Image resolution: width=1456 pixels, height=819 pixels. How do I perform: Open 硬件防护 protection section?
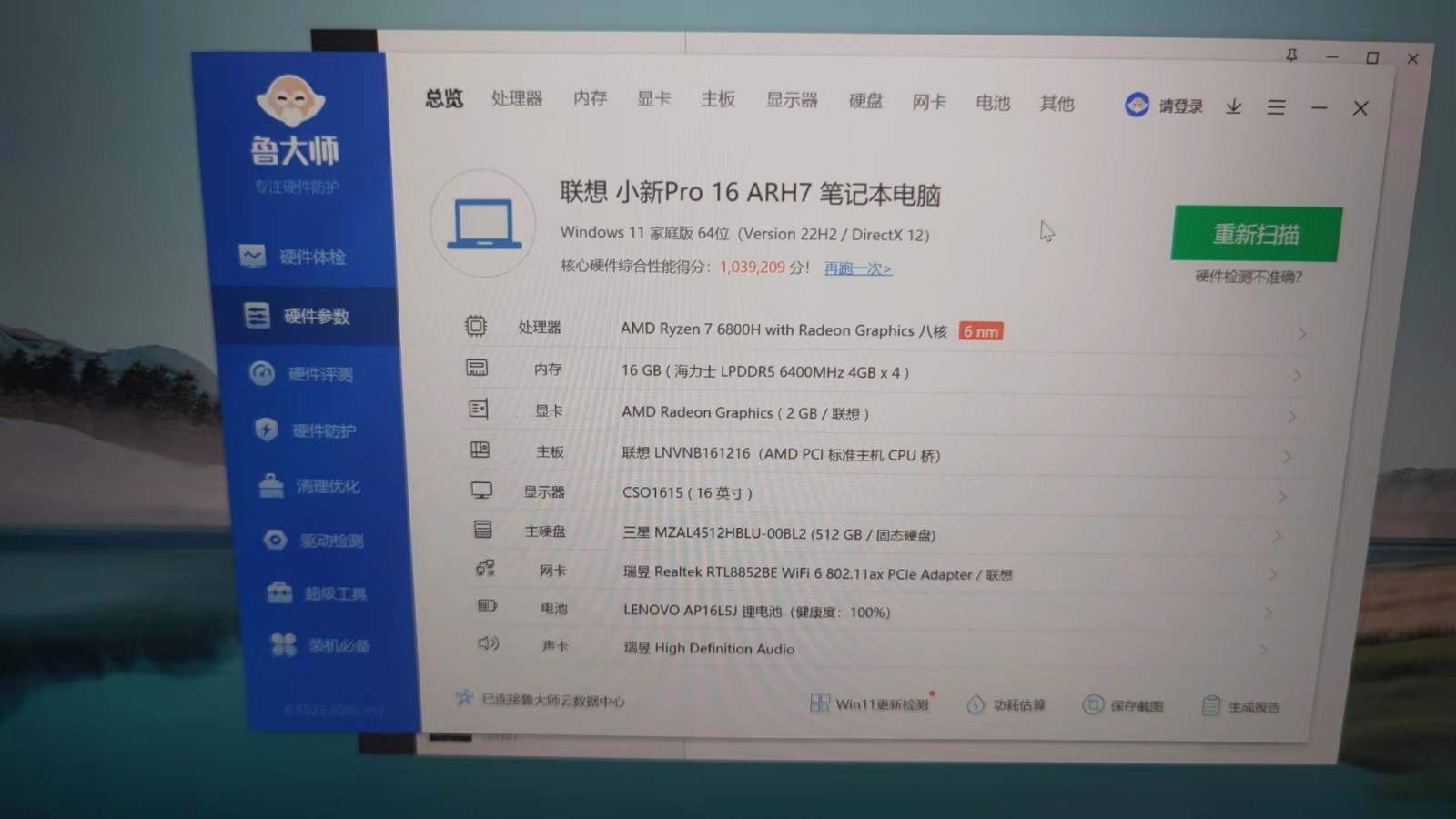305,430
